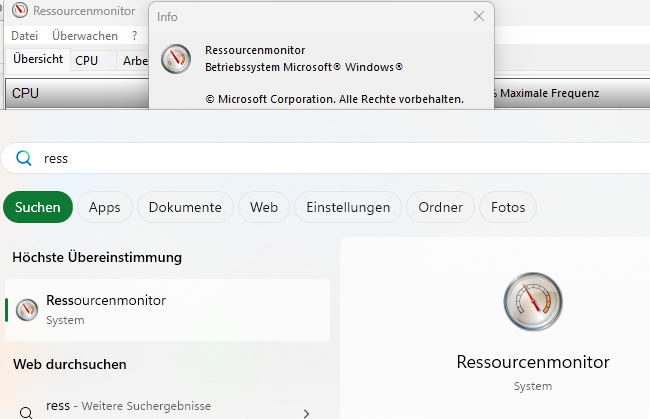Filter search results by Ordner

pos(440,207)
